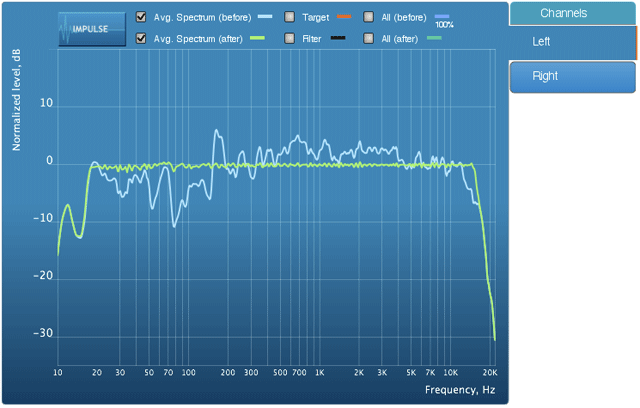Enable the All (before) checkbox

click(368, 17)
